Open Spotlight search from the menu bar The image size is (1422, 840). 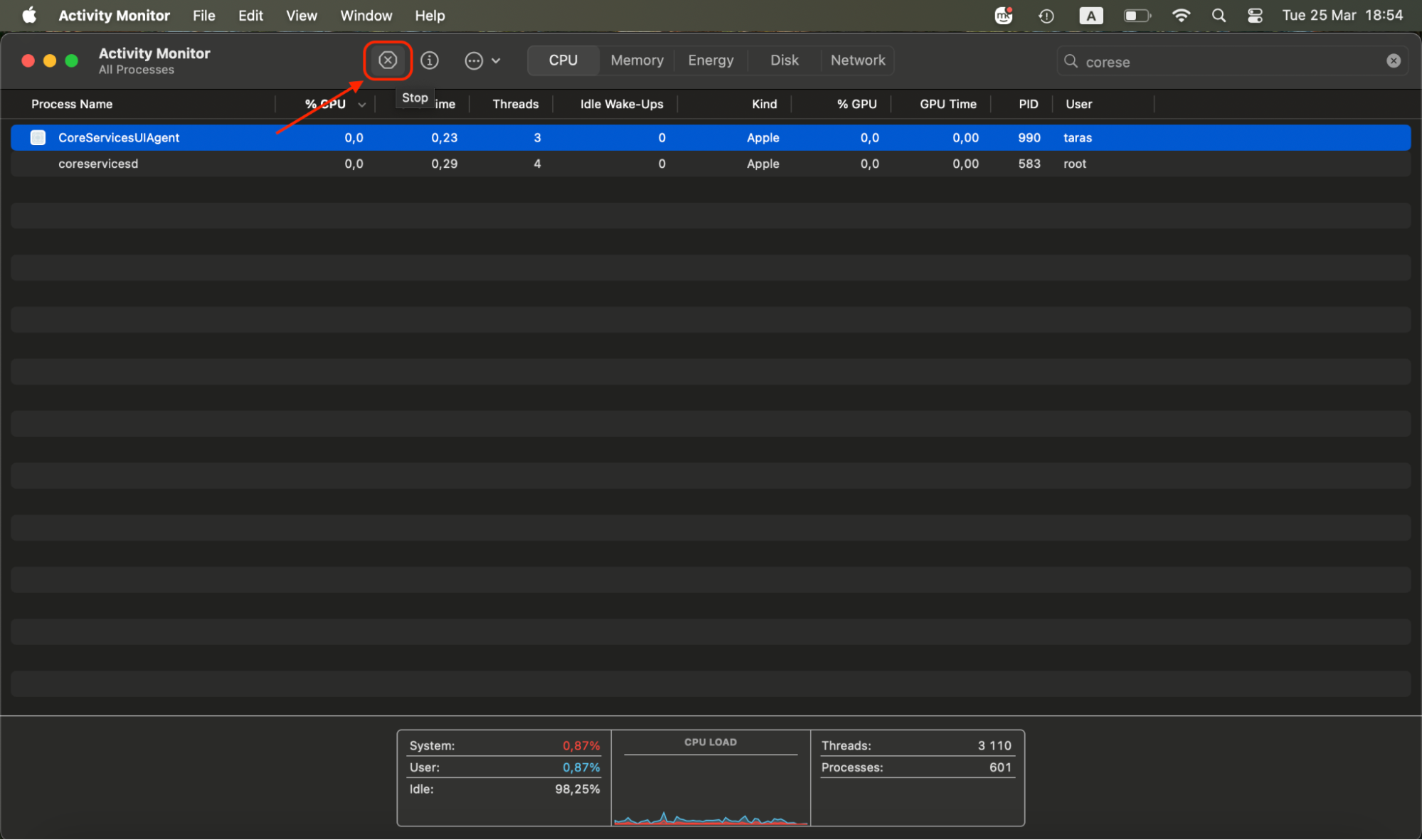tap(1219, 15)
